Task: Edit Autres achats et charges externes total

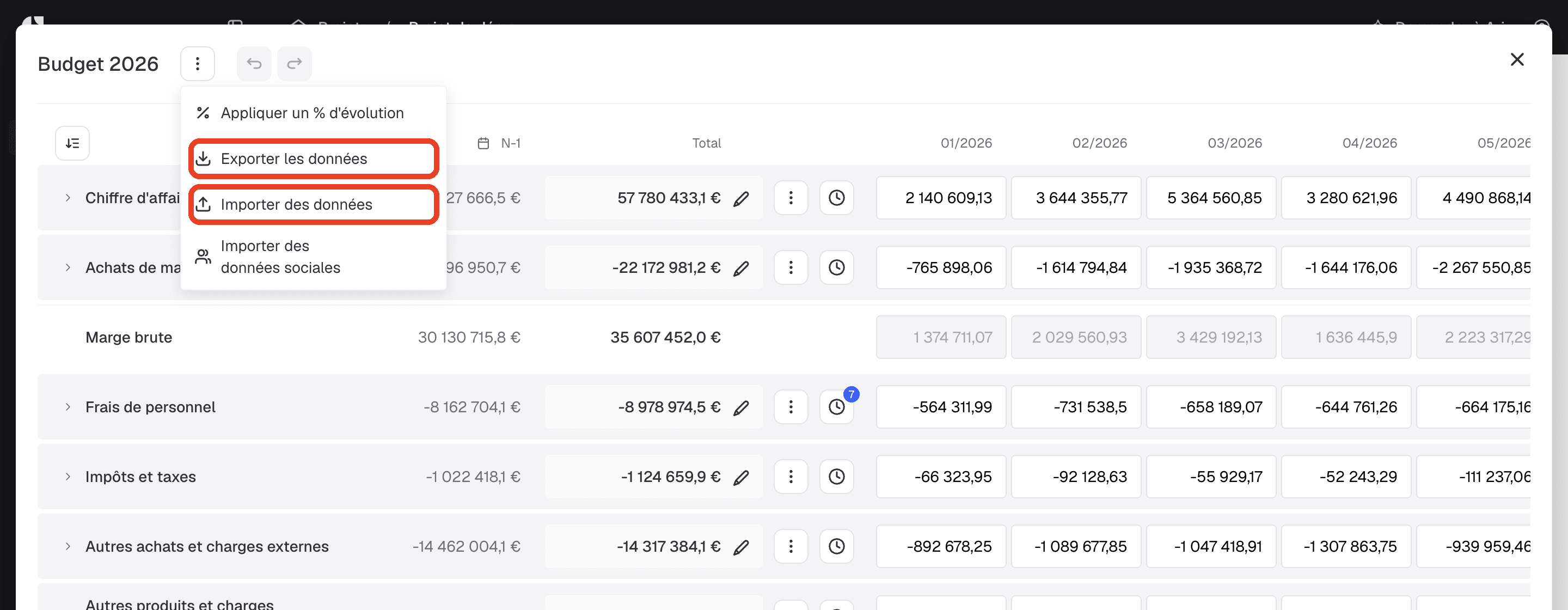Action: pos(741,547)
